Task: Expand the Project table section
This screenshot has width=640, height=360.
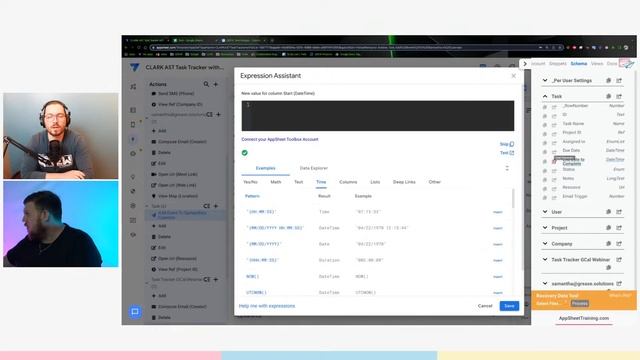Action: [x=545, y=228]
